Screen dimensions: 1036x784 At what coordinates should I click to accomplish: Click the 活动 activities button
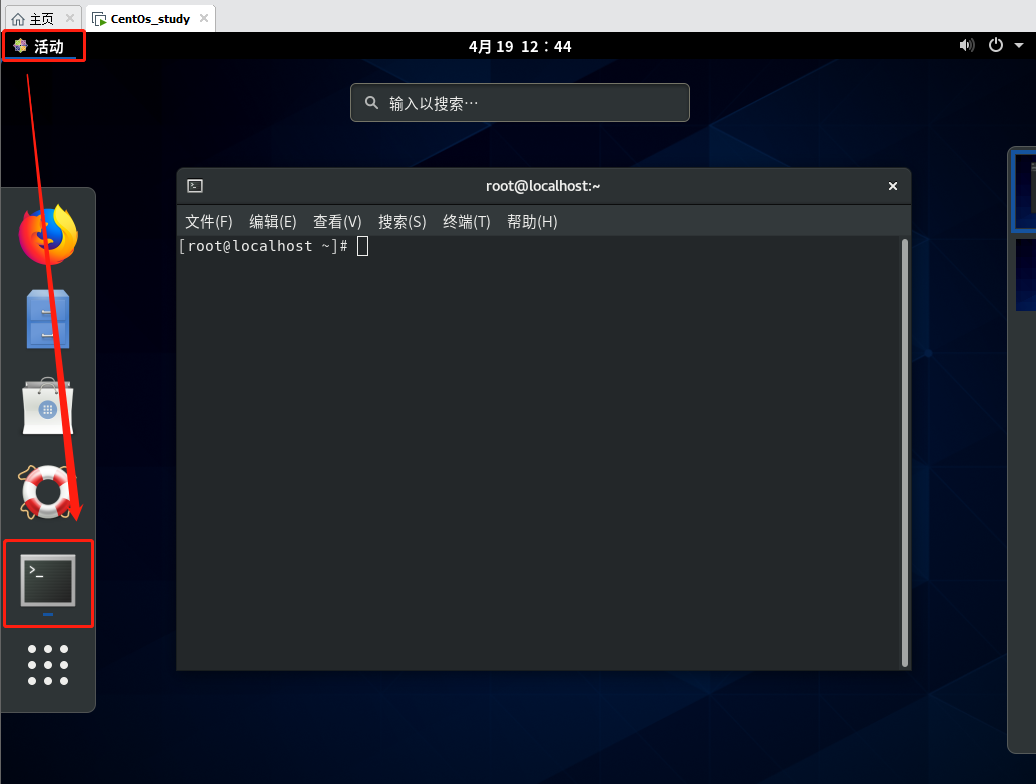40,46
